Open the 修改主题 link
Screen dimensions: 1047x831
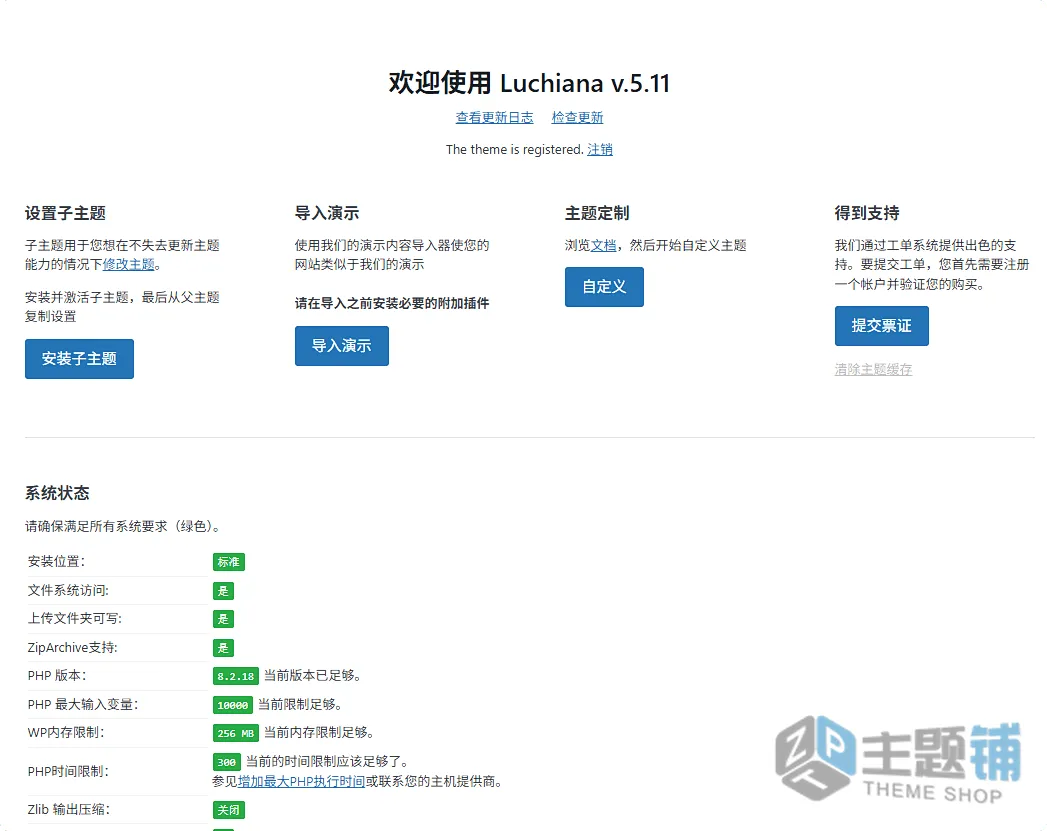tap(128, 264)
